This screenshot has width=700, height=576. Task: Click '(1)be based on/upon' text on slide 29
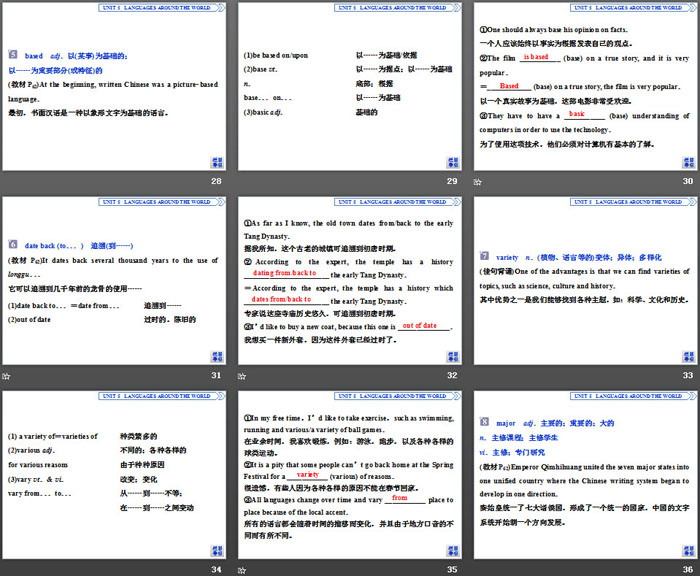coord(276,55)
